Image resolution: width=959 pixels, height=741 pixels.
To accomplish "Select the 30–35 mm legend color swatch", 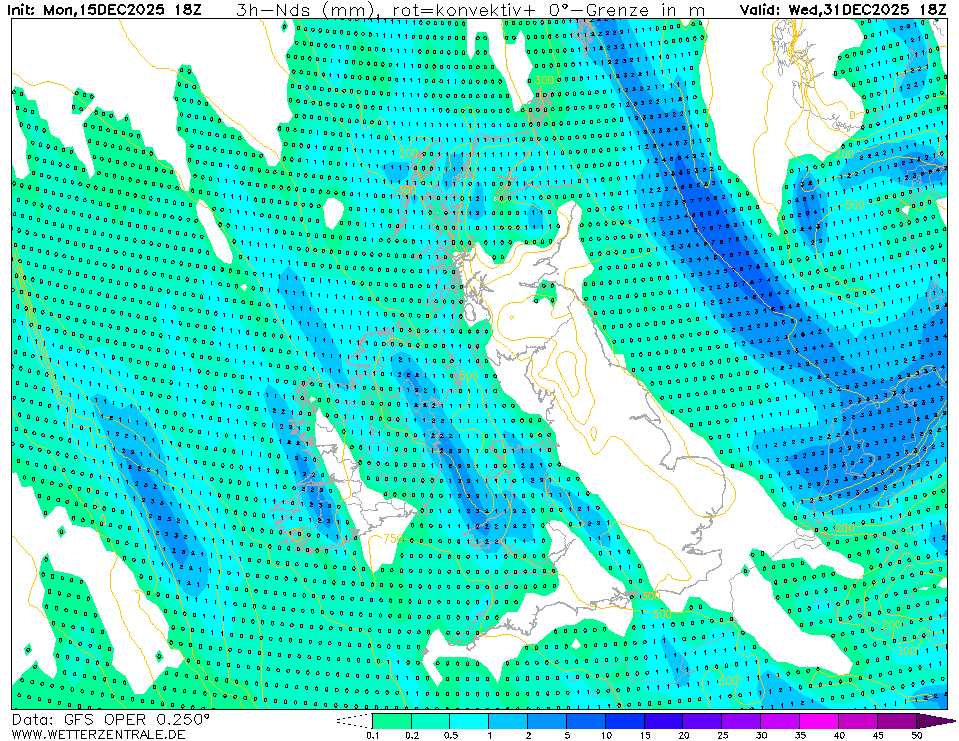I will pyautogui.click(x=781, y=720).
